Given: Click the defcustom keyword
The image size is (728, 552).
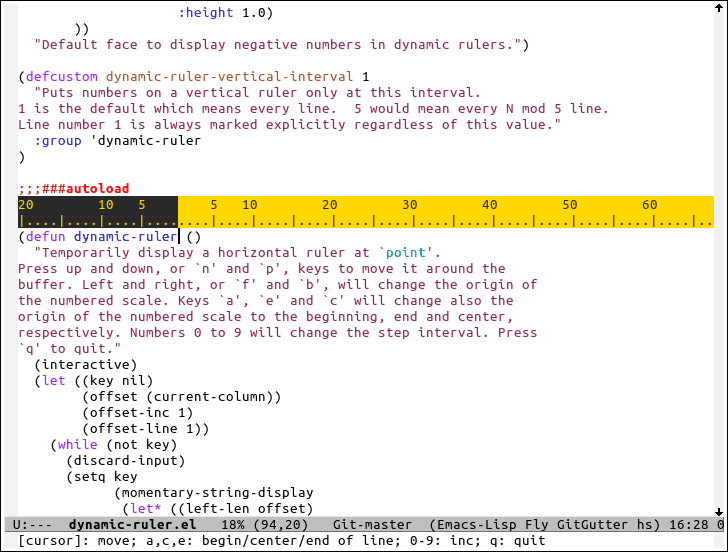Looking at the screenshot, I should click(62, 77).
